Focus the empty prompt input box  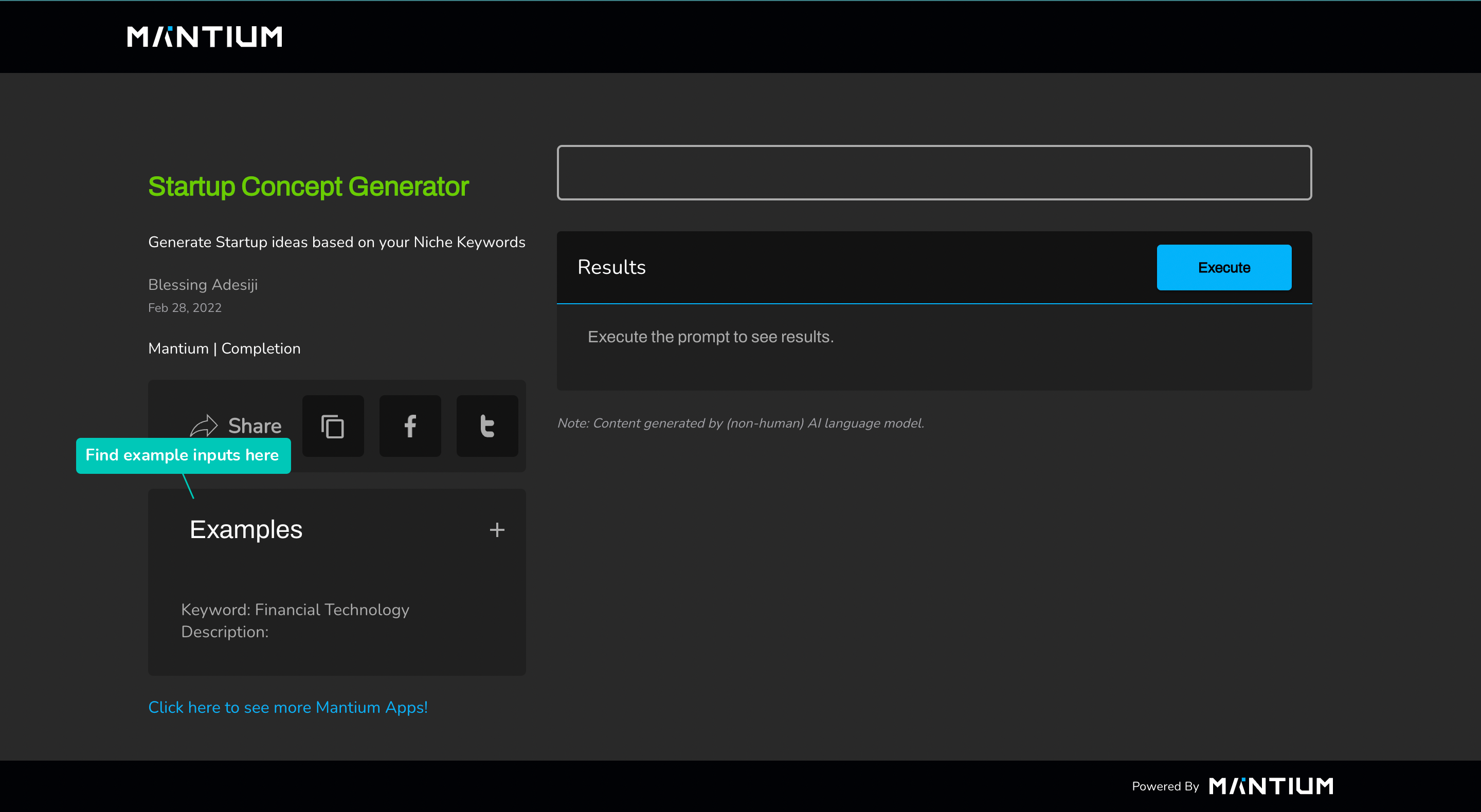pyautogui.click(x=934, y=172)
